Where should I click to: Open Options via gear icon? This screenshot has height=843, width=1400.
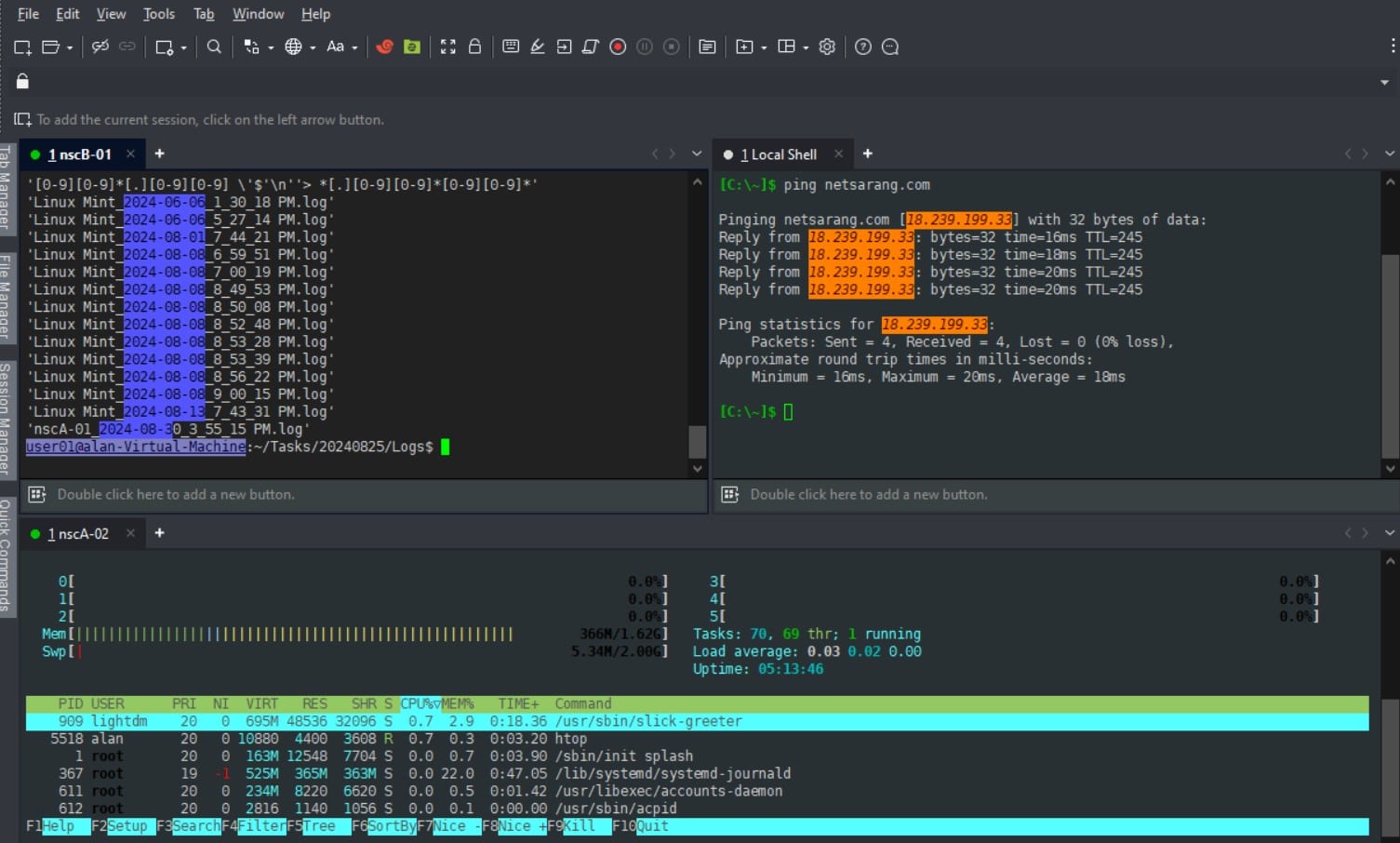[827, 47]
